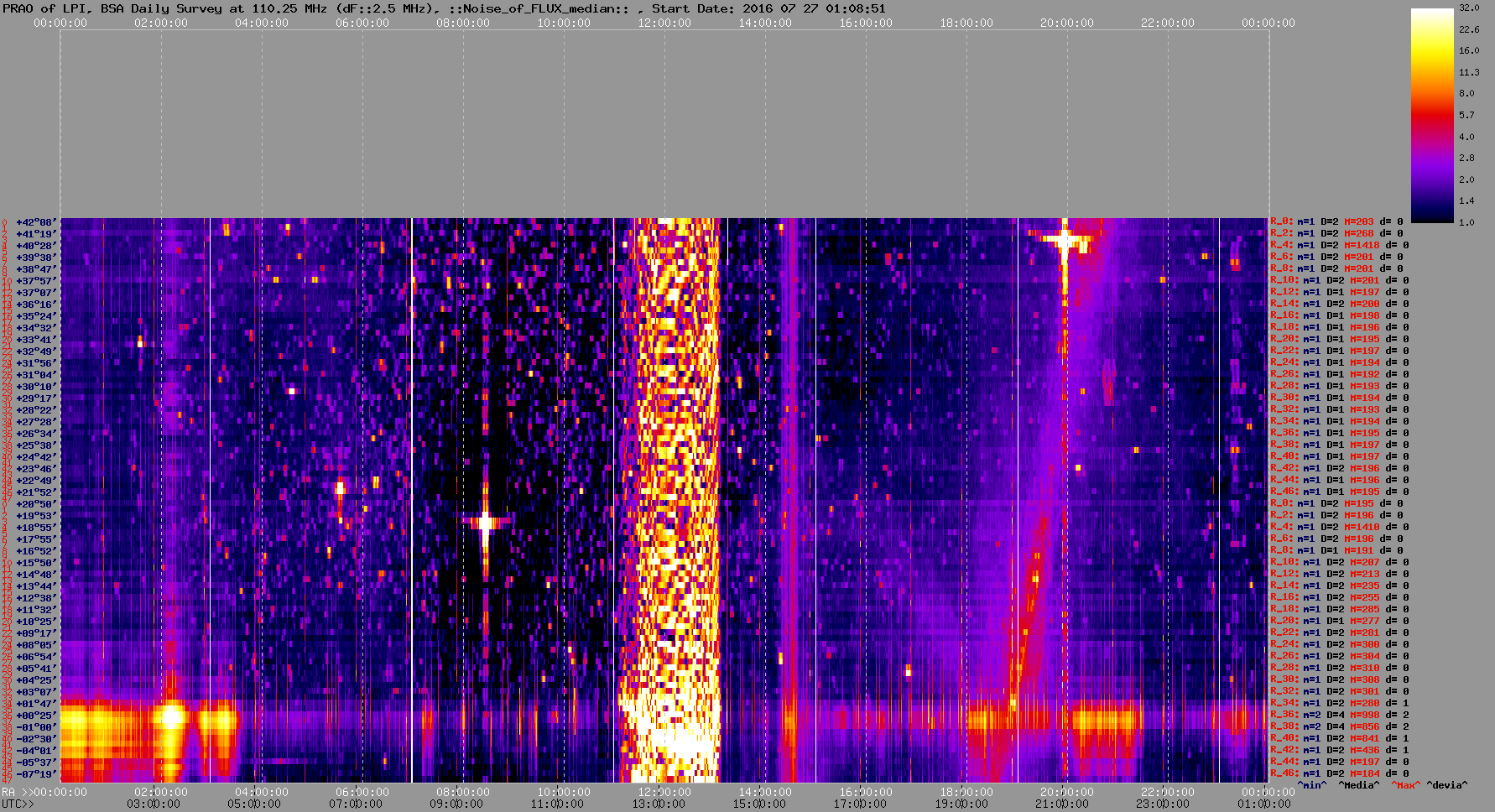Click the declination label +04°25'

tap(35, 680)
